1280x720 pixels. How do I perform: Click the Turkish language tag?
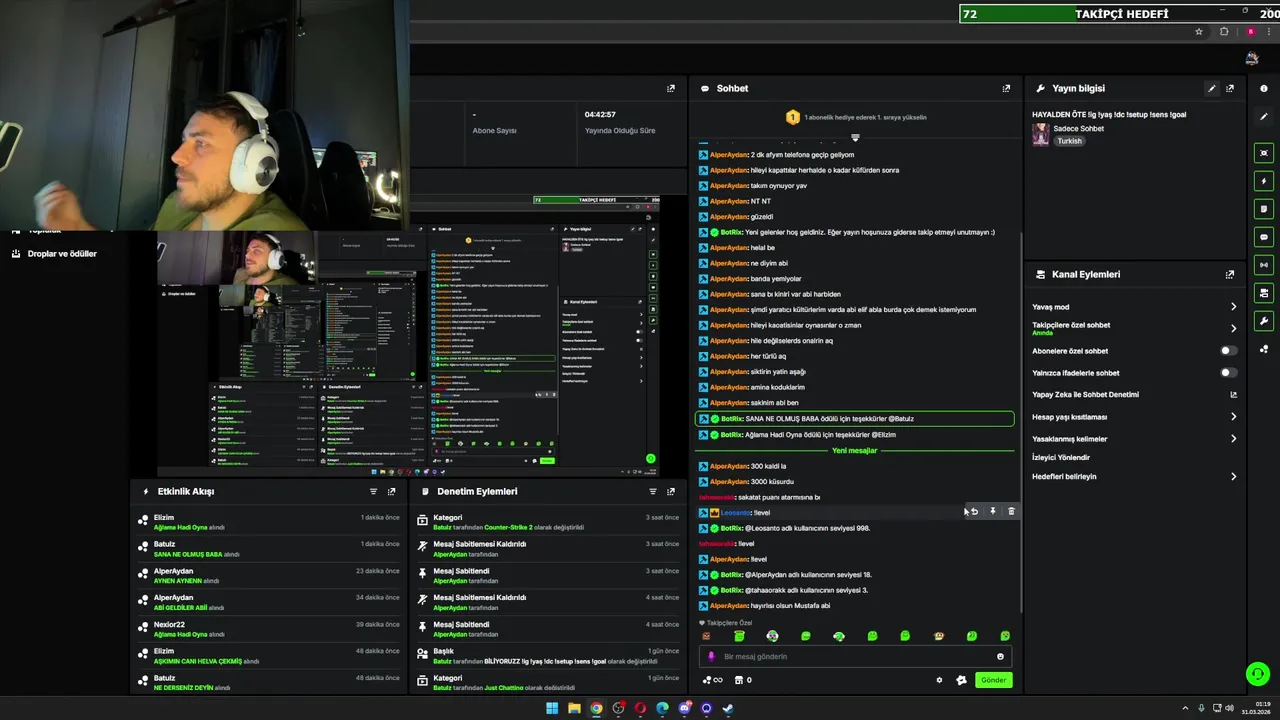click(x=1070, y=142)
